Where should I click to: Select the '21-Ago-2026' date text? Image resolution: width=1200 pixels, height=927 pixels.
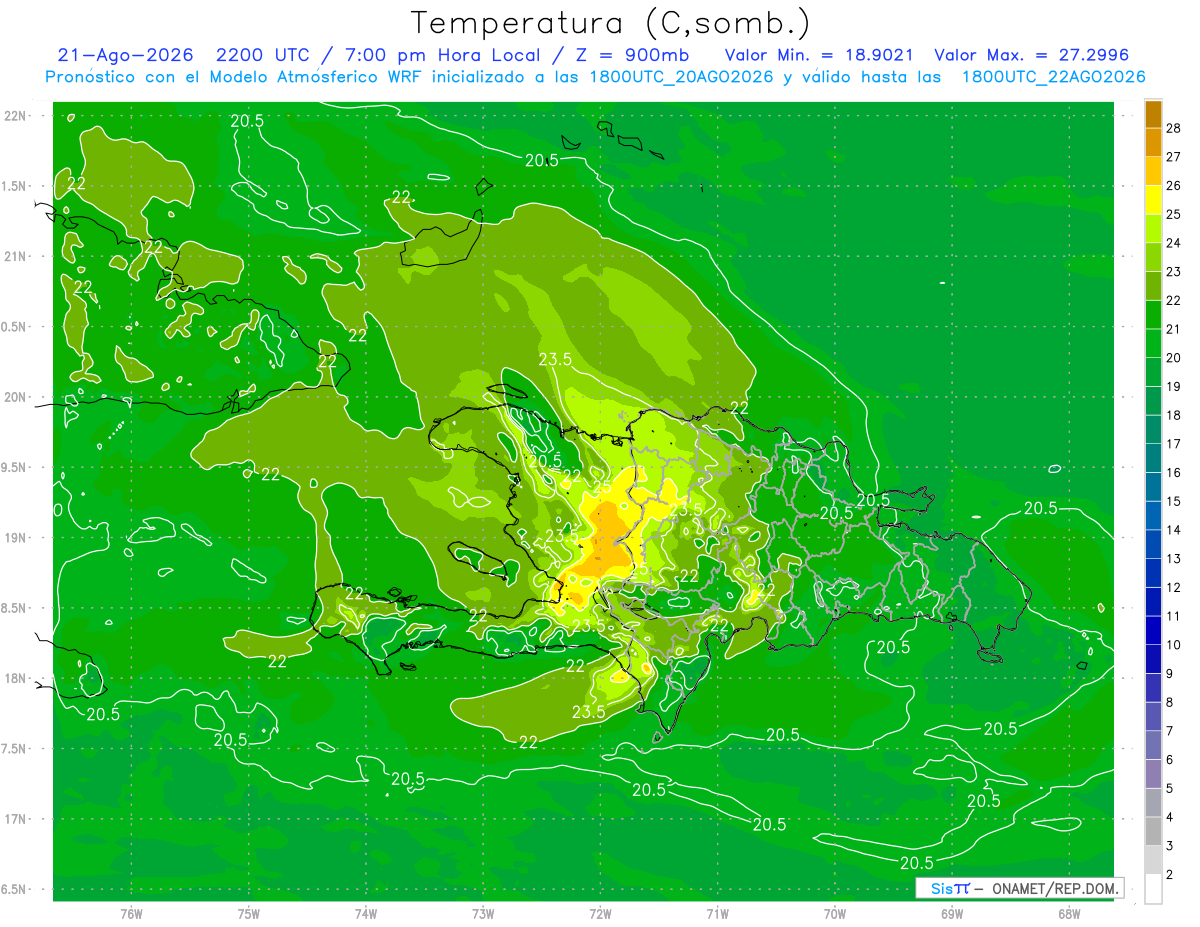coord(125,55)
